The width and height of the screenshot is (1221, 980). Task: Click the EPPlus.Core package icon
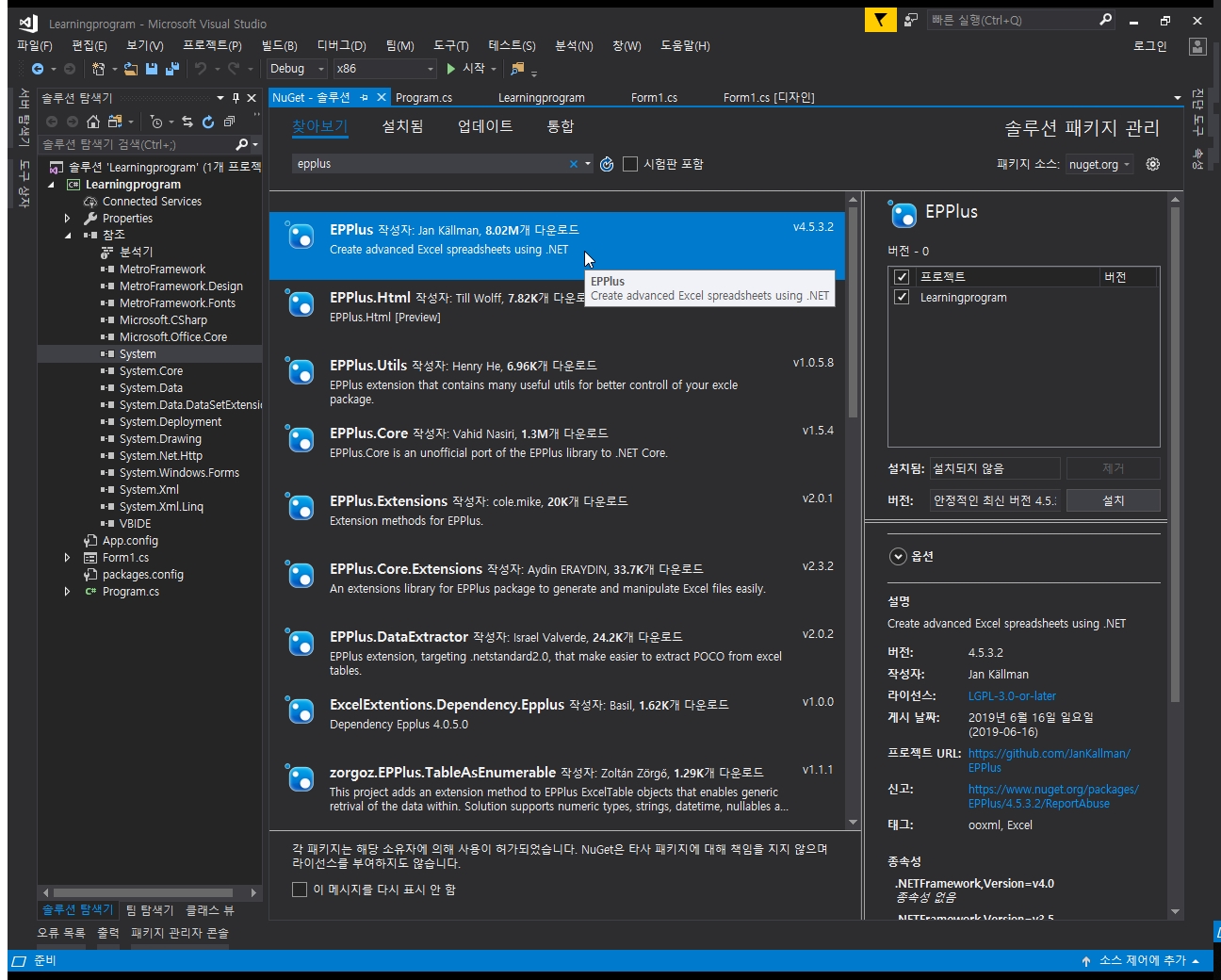pyautogui.click(x=301, y=440)
